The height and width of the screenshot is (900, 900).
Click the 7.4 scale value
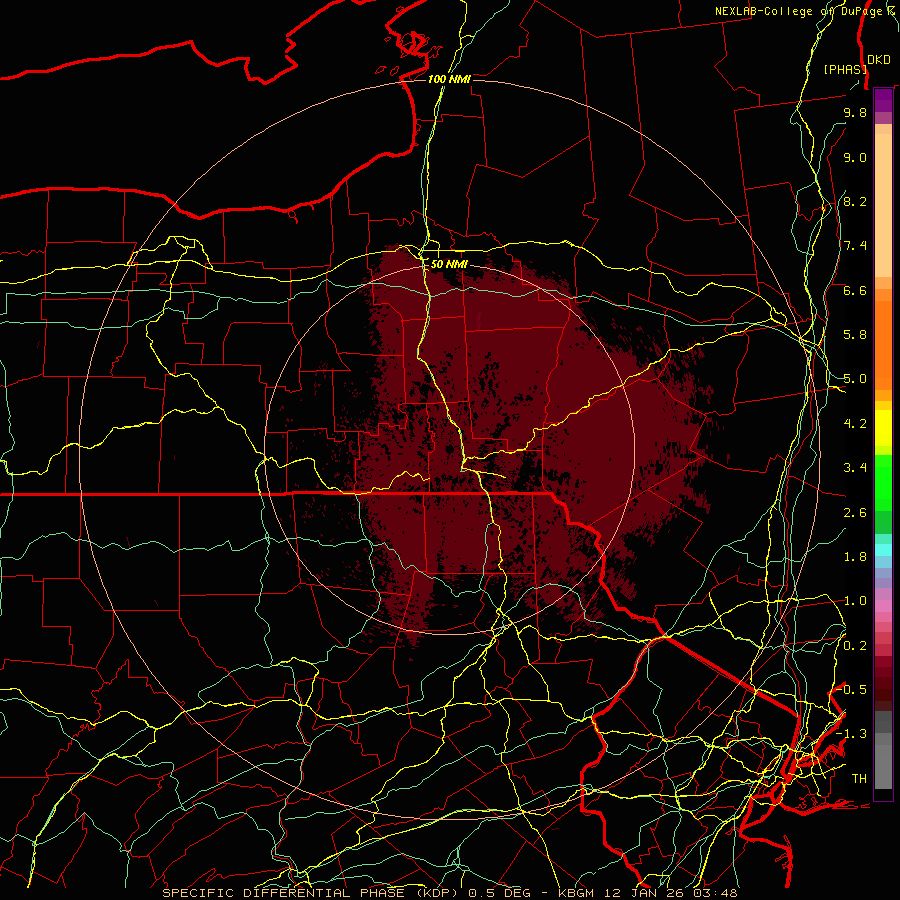point(855,246)
